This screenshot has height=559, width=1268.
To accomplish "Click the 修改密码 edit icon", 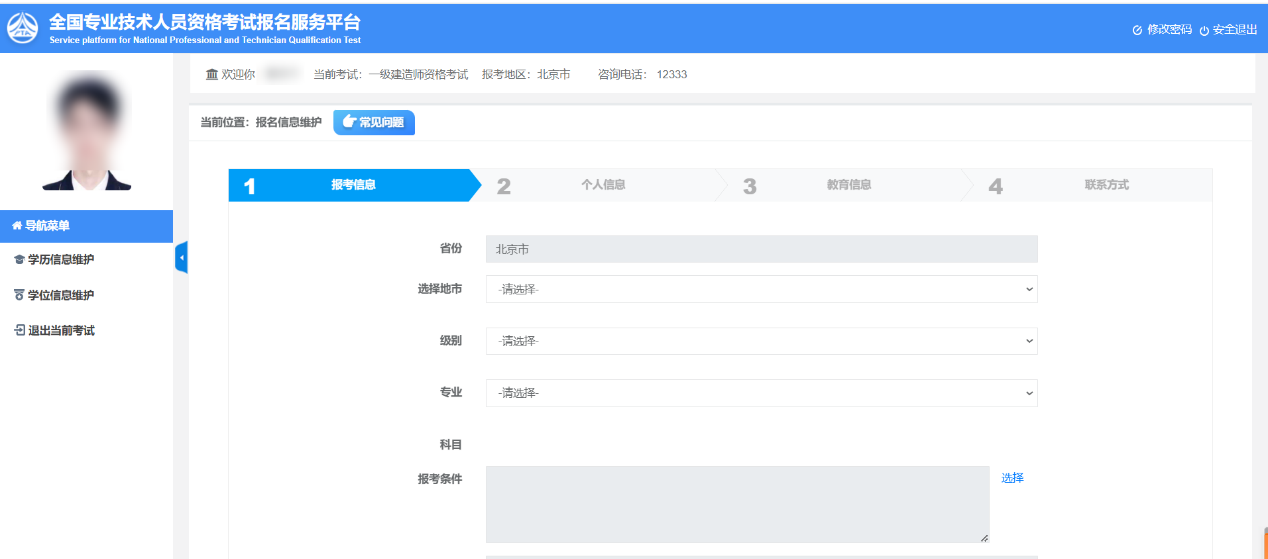I will pos(1137,30).
